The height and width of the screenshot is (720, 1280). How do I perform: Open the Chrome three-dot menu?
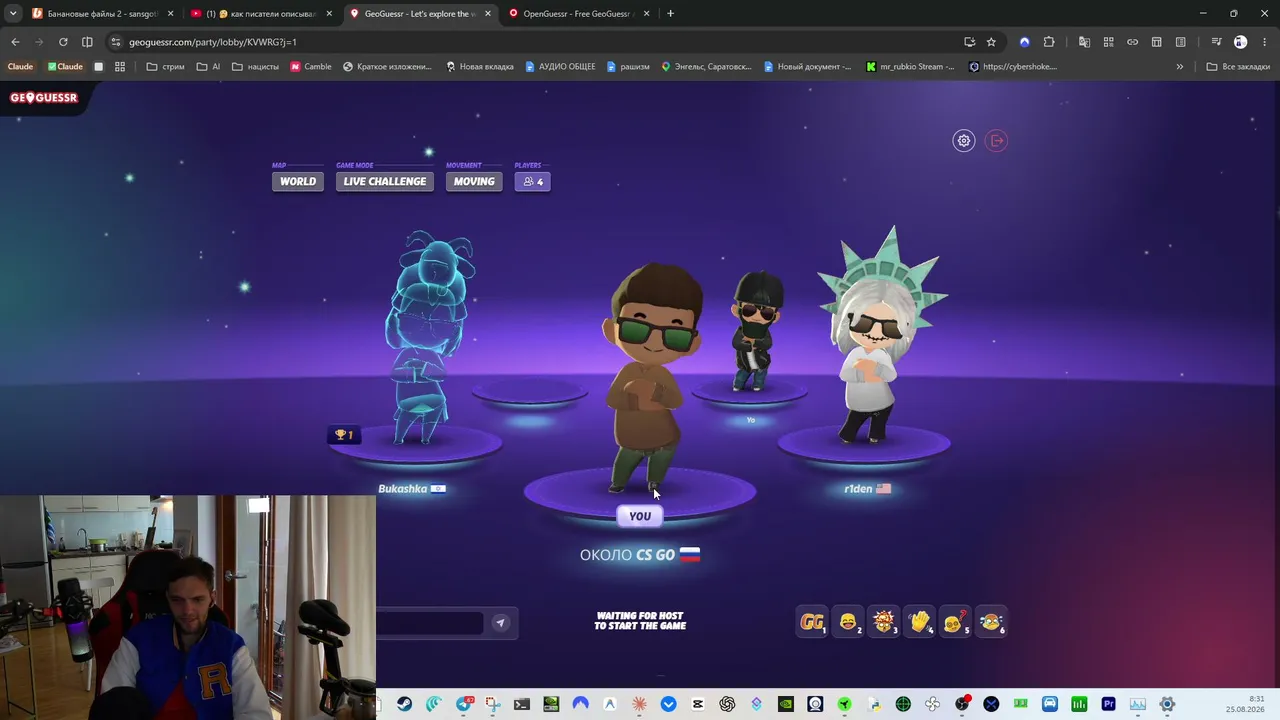click(1264, 42)
